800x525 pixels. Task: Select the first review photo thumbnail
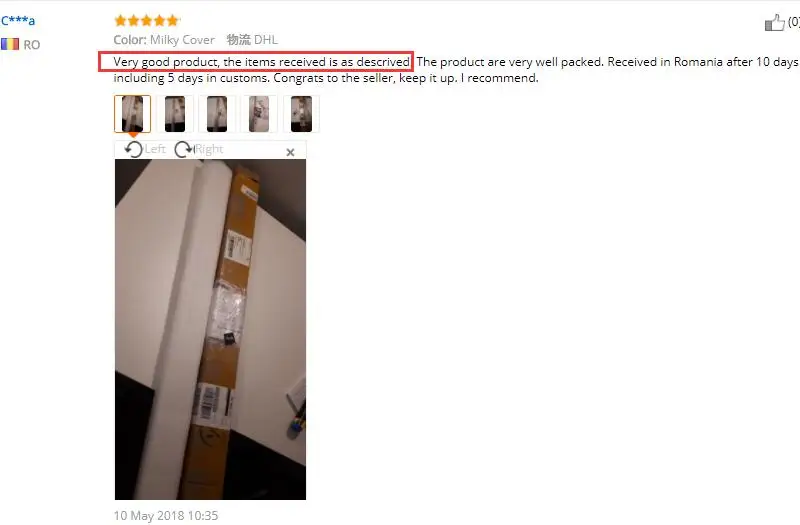[x=133, y=114]
